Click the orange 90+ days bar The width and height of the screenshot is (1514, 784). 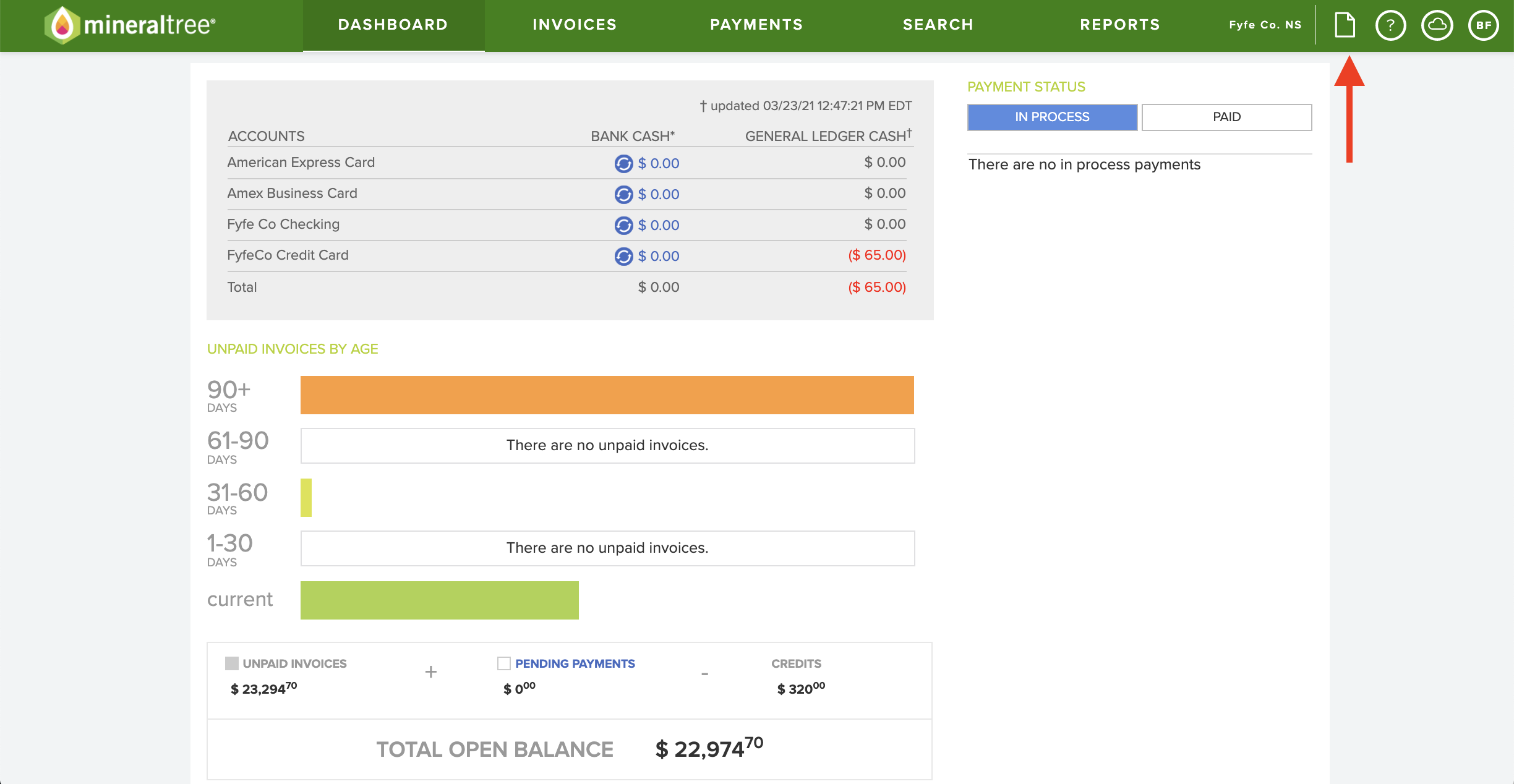coord(607,395)
